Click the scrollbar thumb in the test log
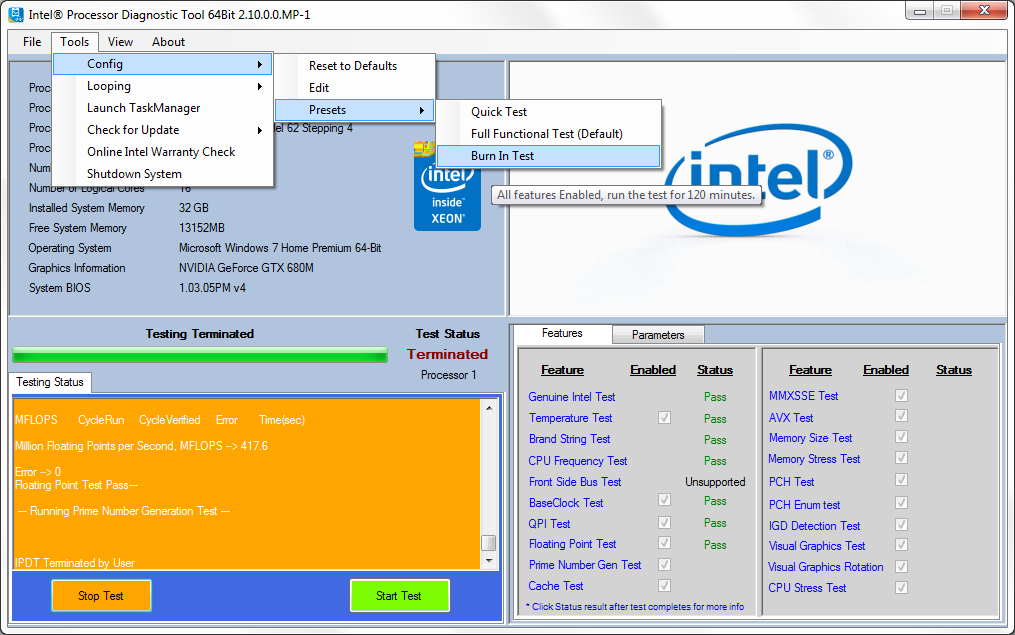Viewport: 1015px width, 635px height. click(489, 542)
